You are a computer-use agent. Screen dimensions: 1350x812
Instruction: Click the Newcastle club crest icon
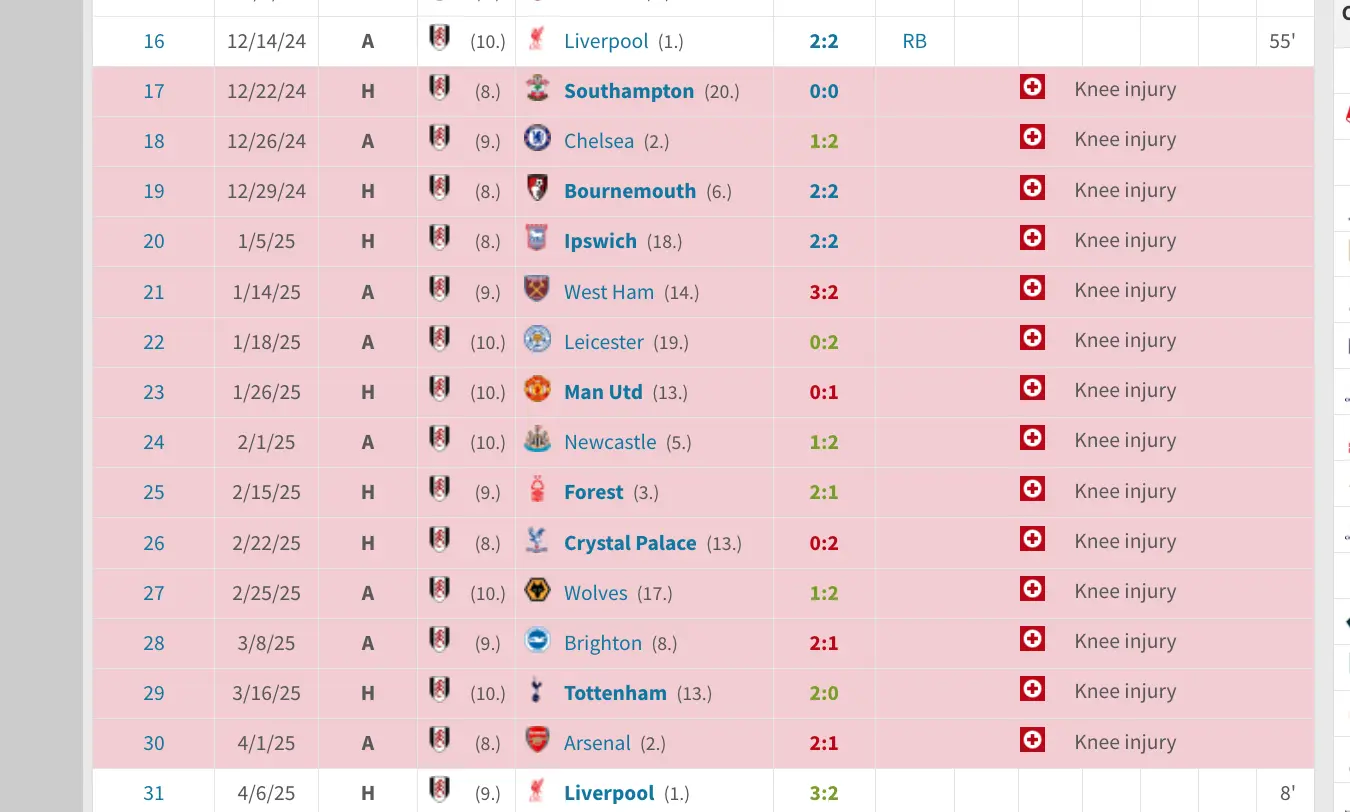[537, 440]
